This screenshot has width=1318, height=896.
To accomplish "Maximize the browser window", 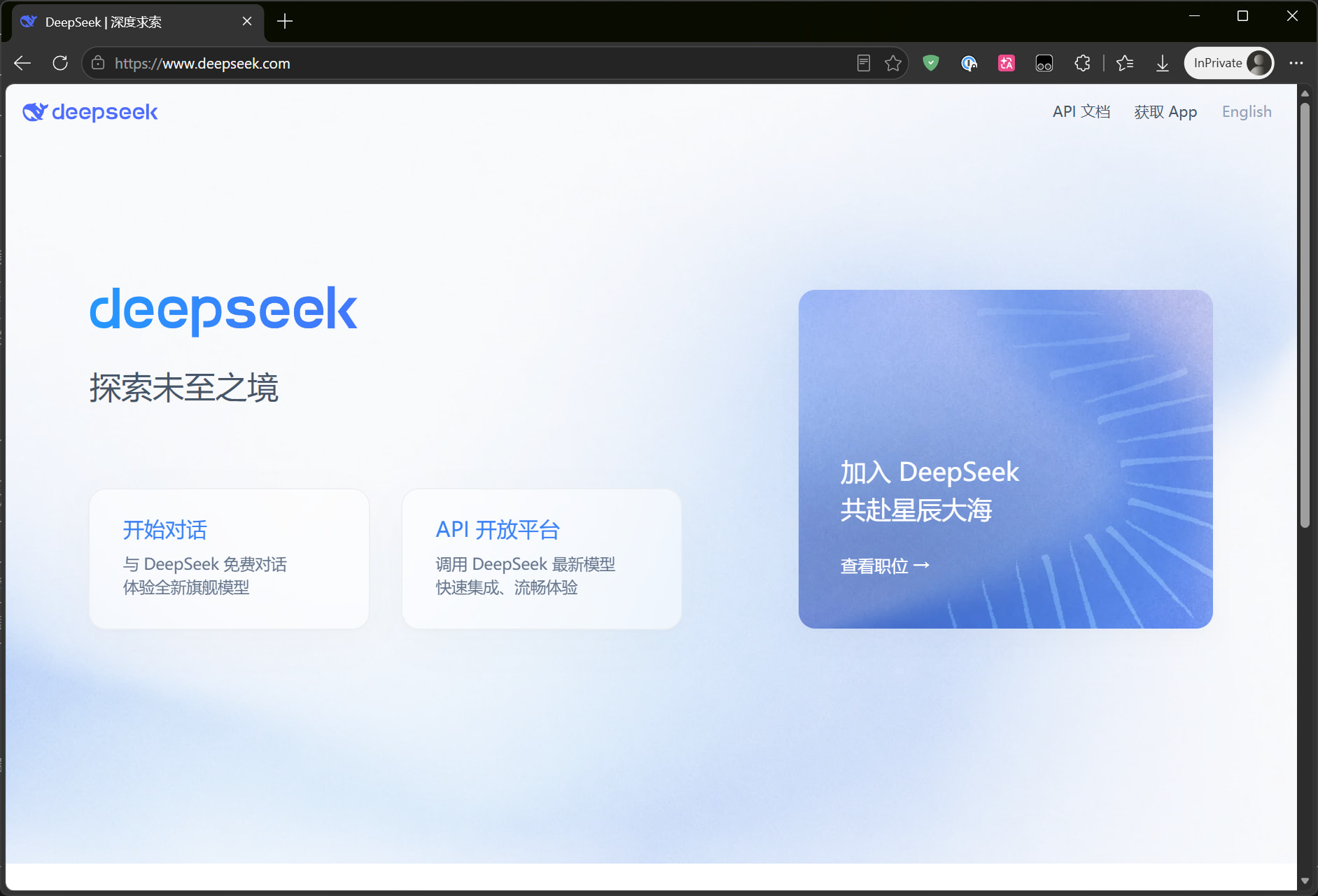I will 1243,16.
